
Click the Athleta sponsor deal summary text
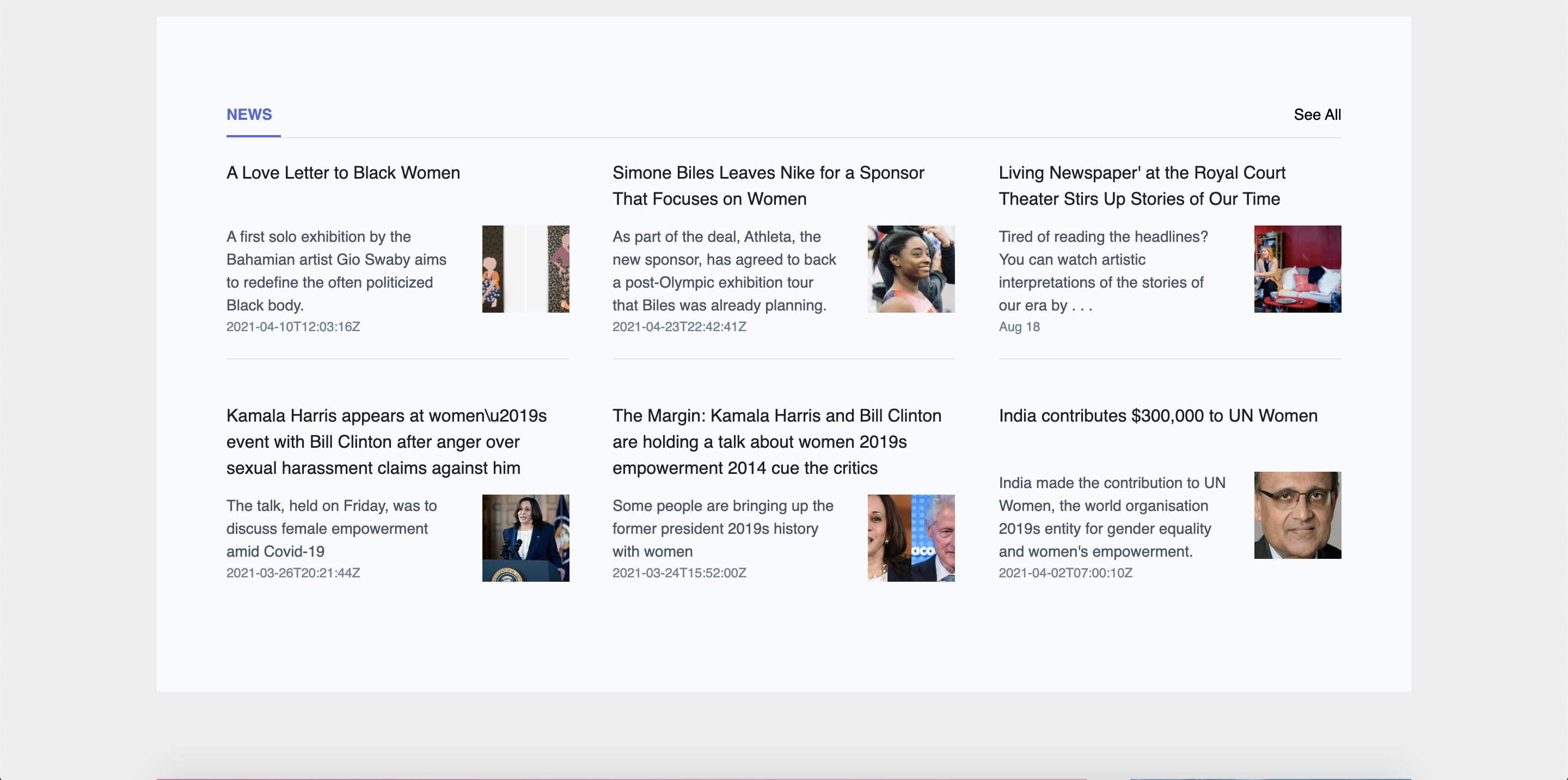(724, 271)
